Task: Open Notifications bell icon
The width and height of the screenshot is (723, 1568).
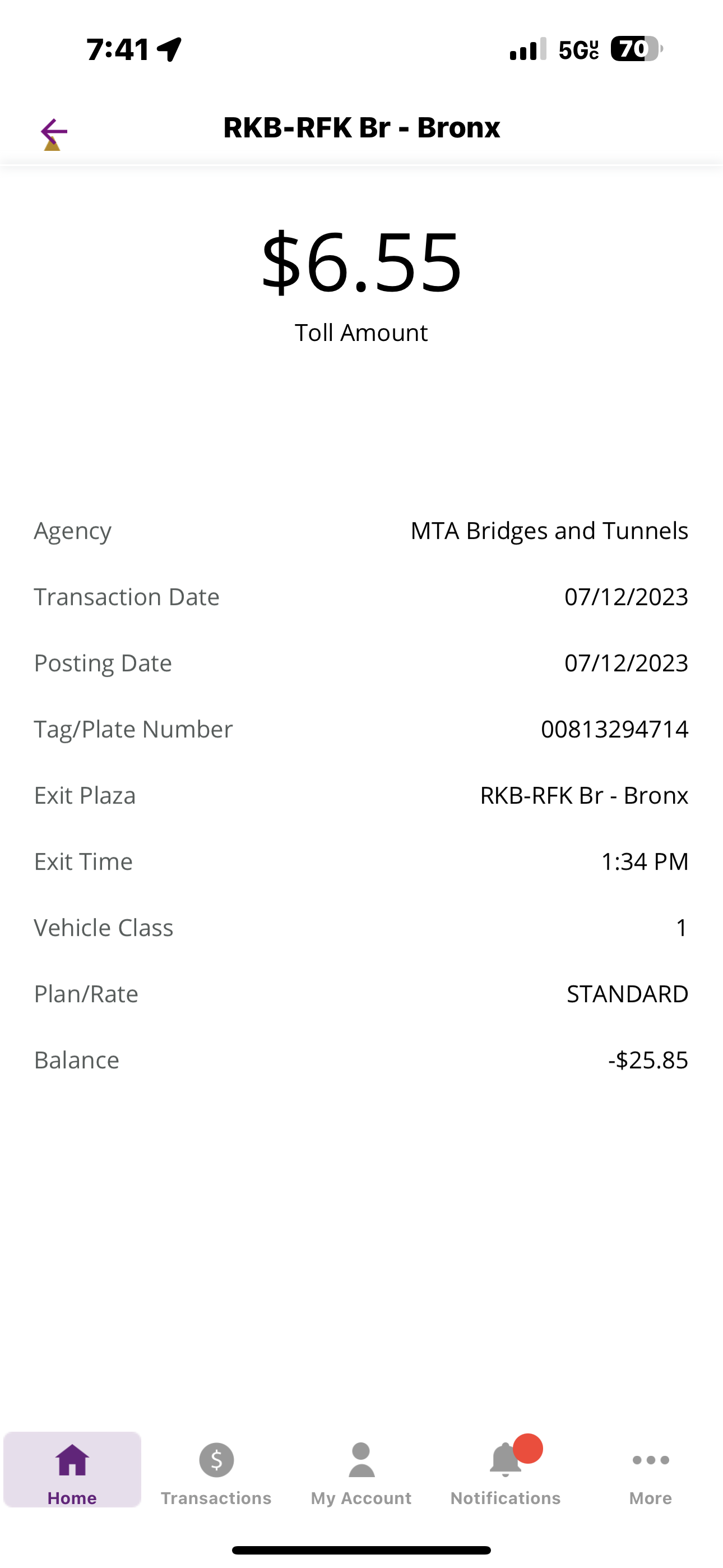Action: pyautogui.click(x=505, y=1460)
